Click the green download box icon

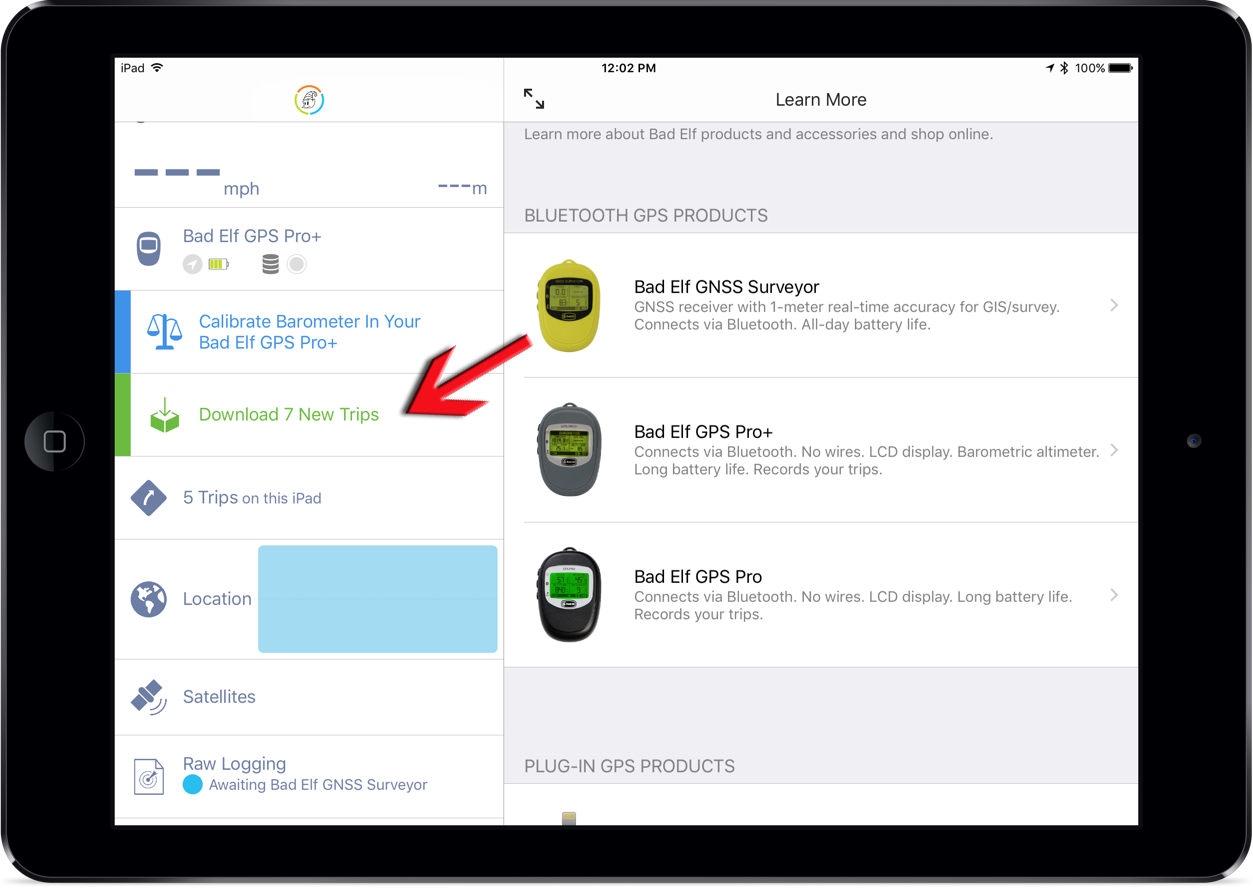pyautogui.click(x=165, y=415)
